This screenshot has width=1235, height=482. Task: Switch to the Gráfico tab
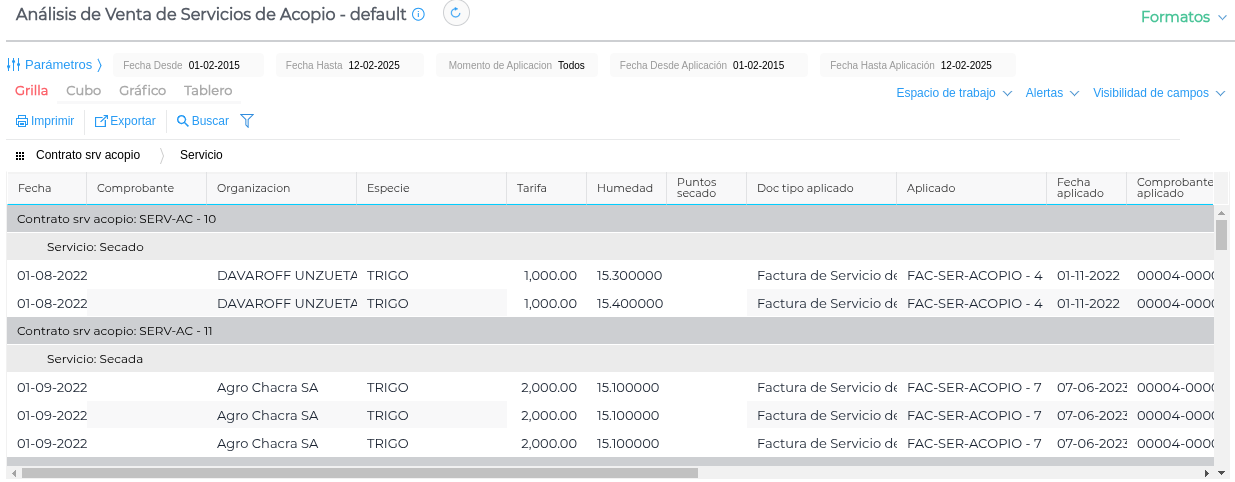click(x=142, y=91)
